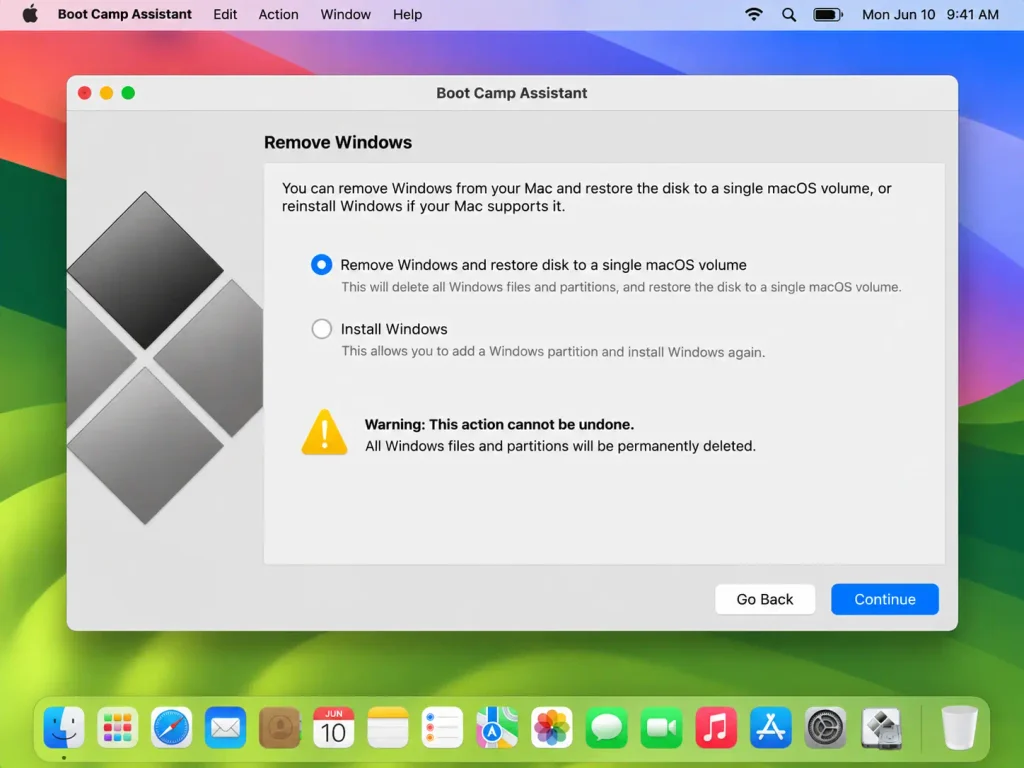Open Launchpad from the Dock

pos(118,728)
